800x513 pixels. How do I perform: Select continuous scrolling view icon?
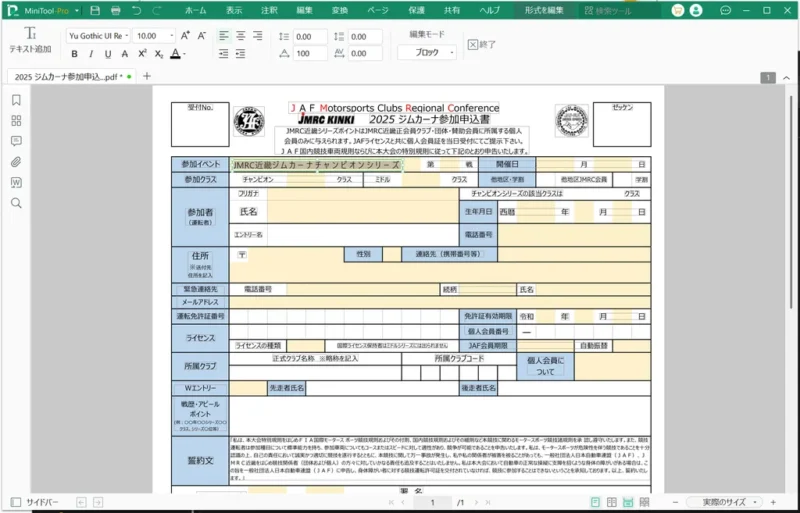pos(628,502)
